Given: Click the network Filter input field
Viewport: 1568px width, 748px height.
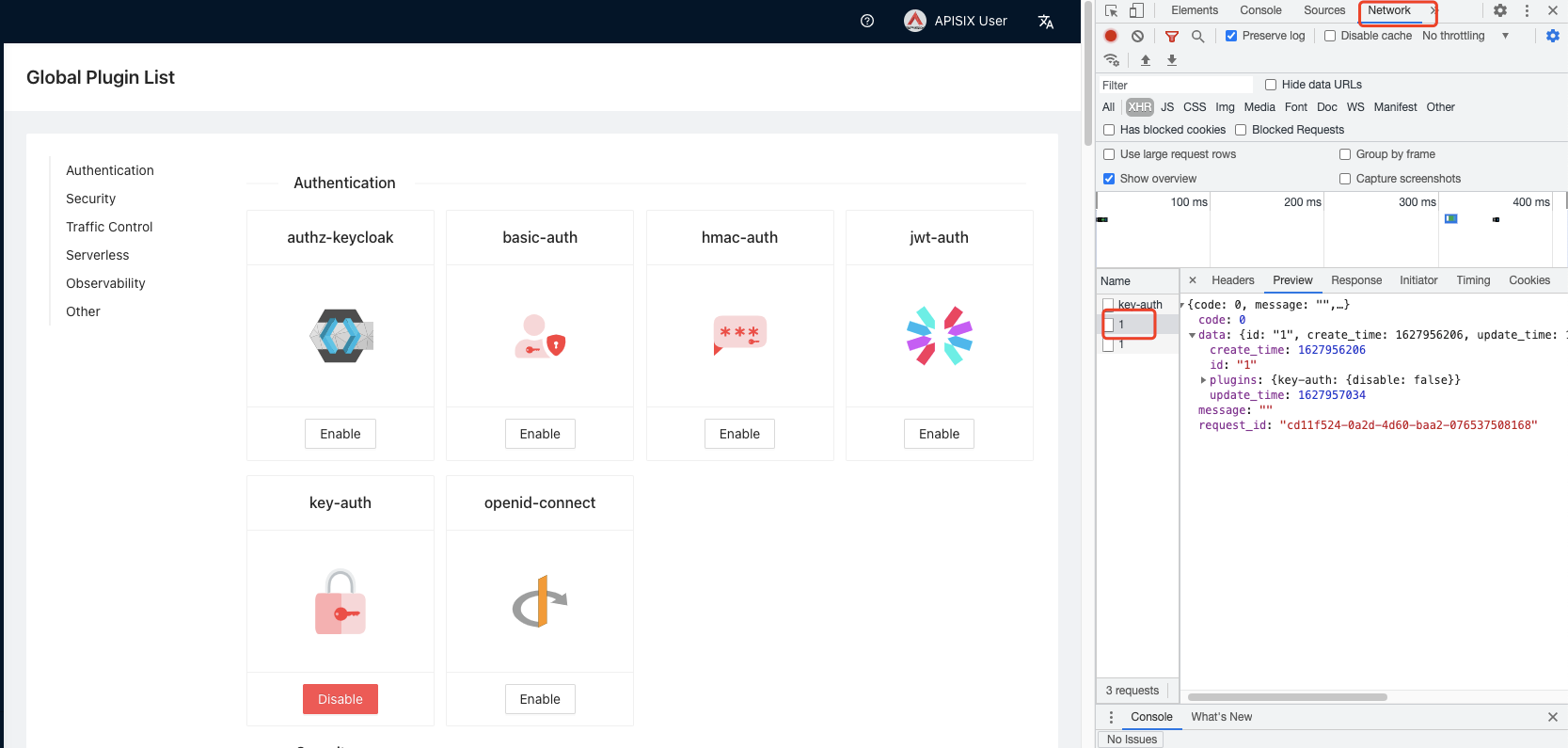Looking at the screenshot, I should [x=1175, y=85].
